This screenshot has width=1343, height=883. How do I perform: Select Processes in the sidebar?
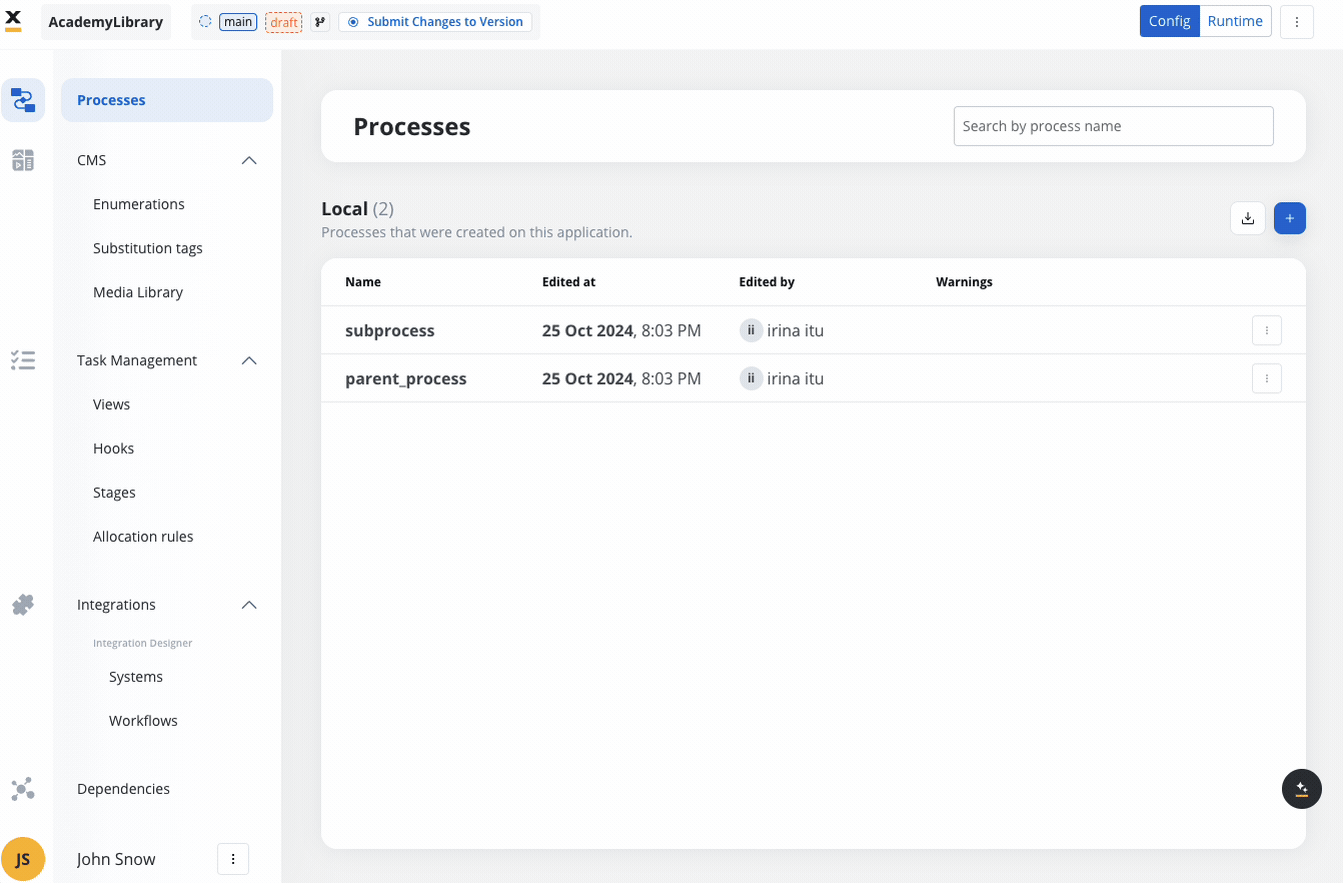coord(167,100)
